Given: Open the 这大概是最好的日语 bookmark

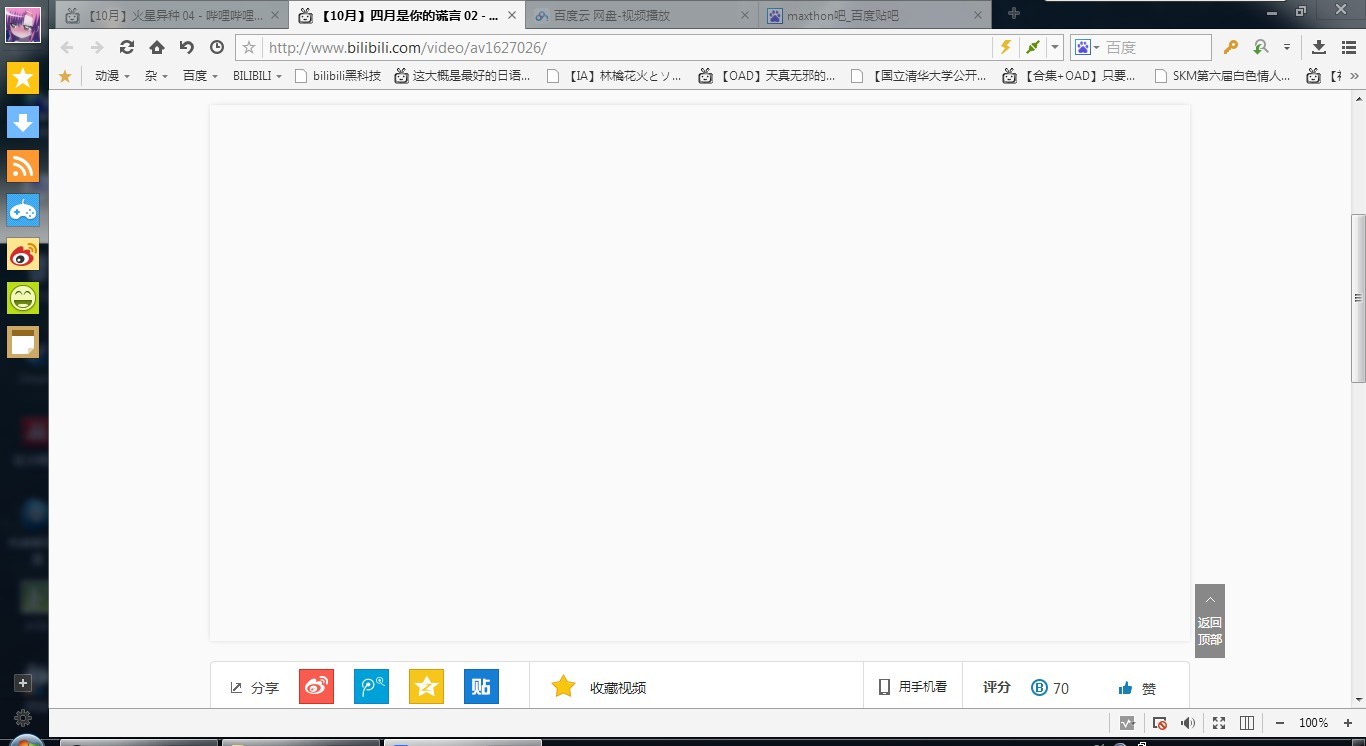Looking at the screenshot, I should point(462,76).
